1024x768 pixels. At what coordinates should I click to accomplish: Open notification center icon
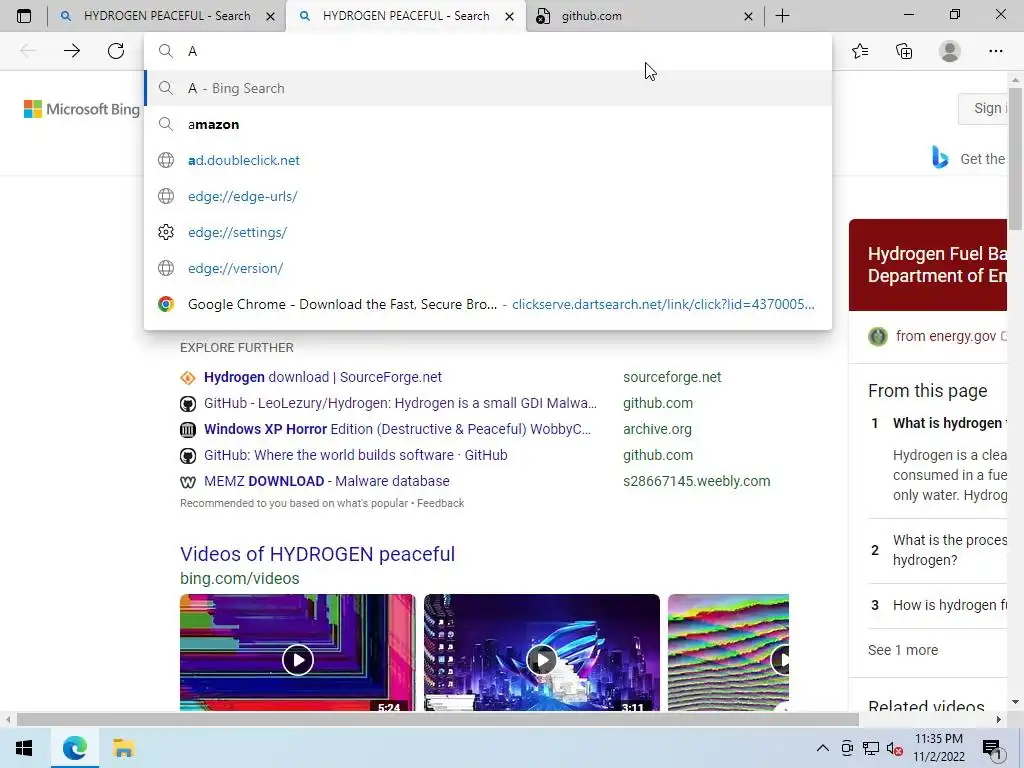992,748
